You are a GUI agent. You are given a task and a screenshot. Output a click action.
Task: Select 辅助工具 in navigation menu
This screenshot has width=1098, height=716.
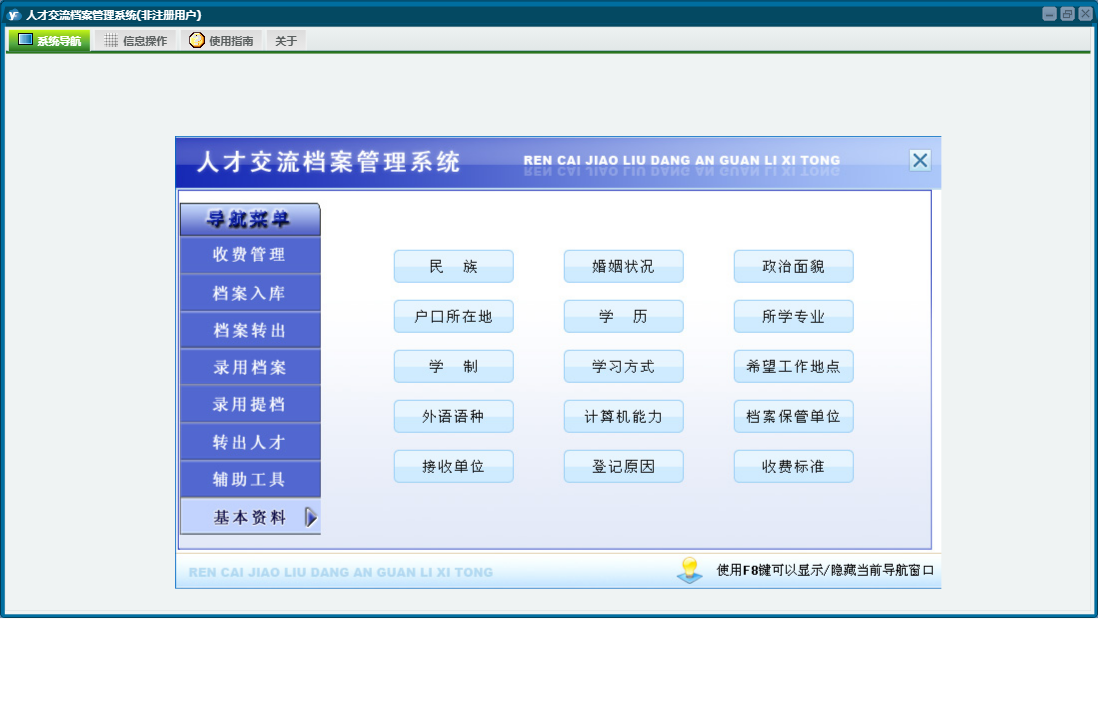250,479
